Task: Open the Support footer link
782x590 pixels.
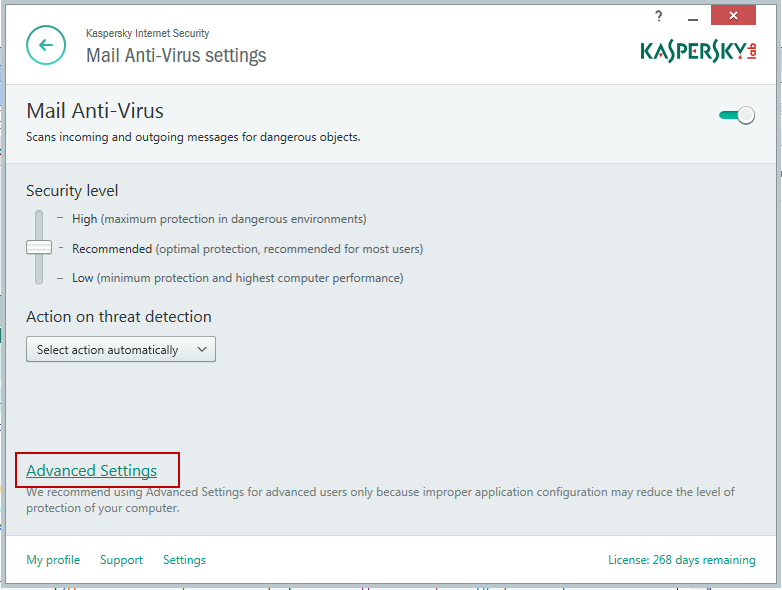Action: coord(121,560)
